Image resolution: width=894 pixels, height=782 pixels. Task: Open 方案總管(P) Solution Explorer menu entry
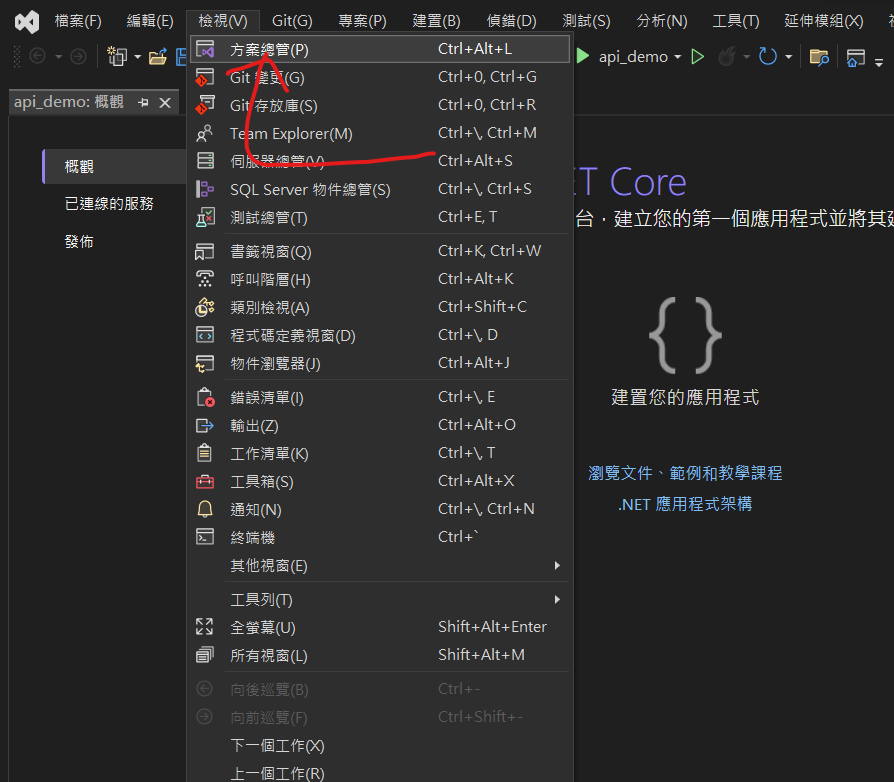coord(380,50)
